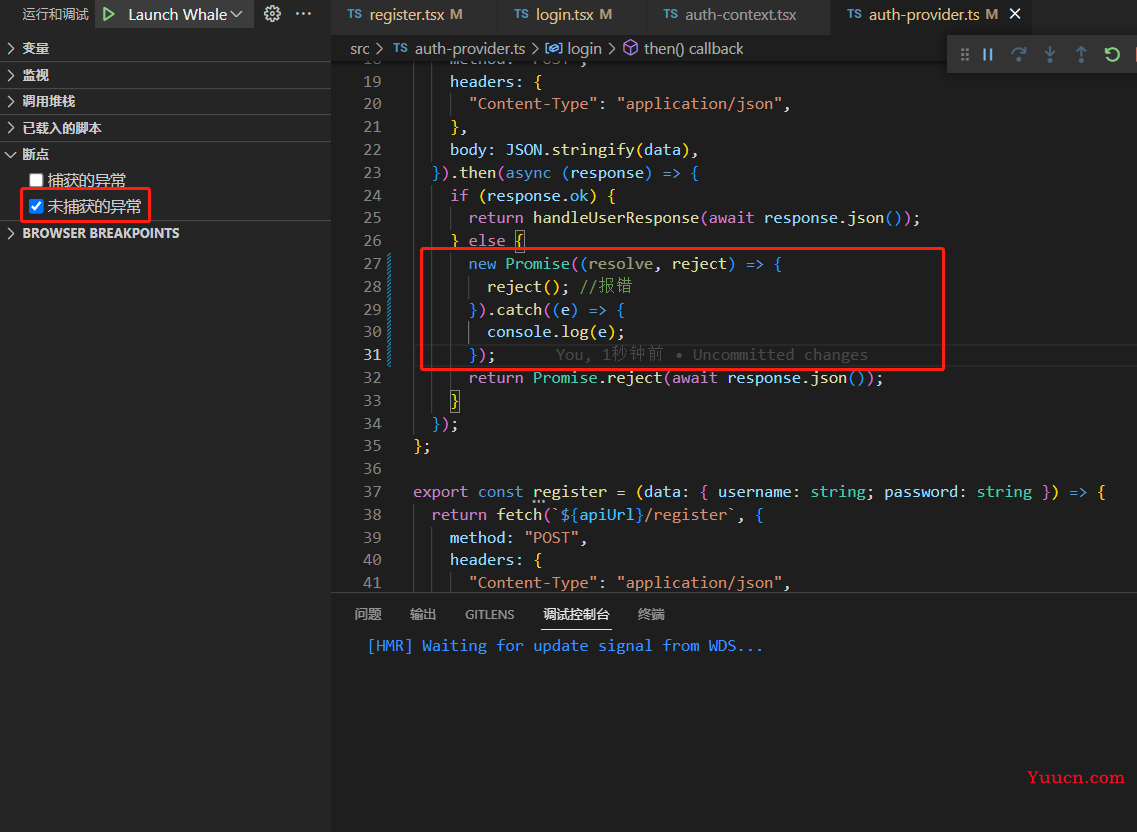The image size is (1137, 832).
Task: Expand the BROWSER BREAKPOINTS section
Action: 165,234
